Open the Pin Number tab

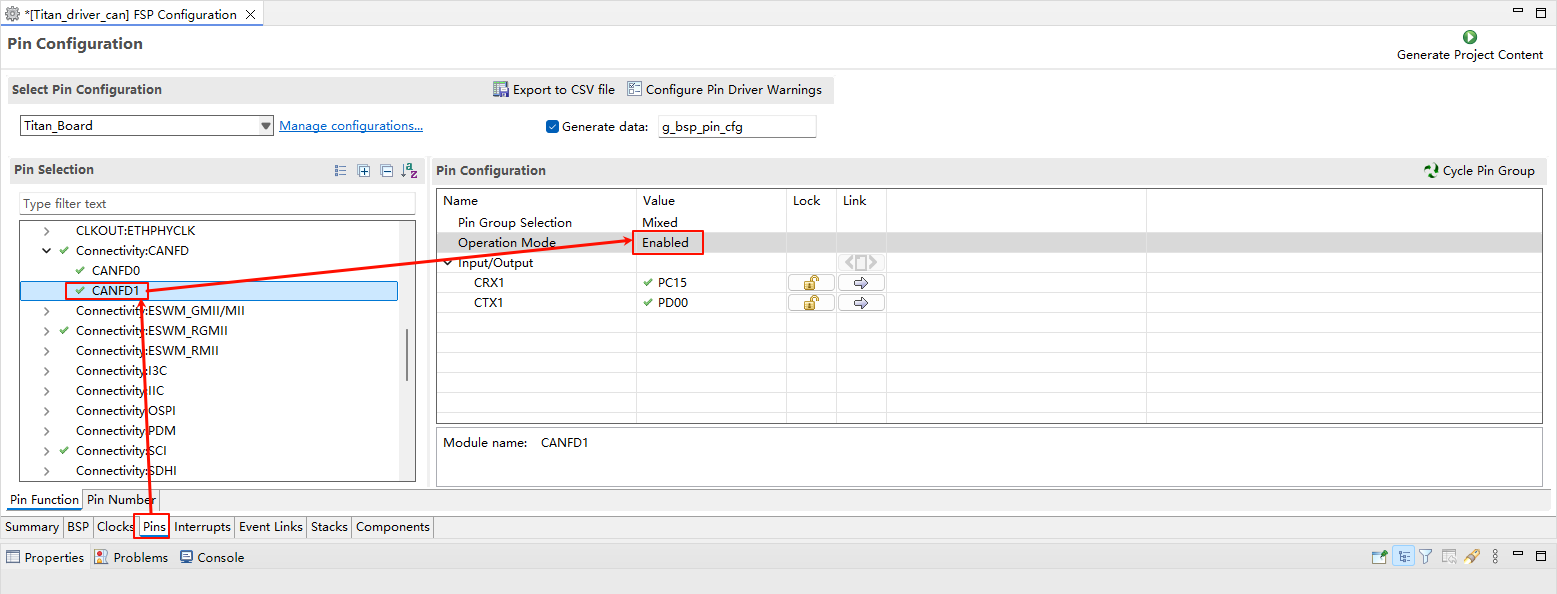(x=120, y=500)
